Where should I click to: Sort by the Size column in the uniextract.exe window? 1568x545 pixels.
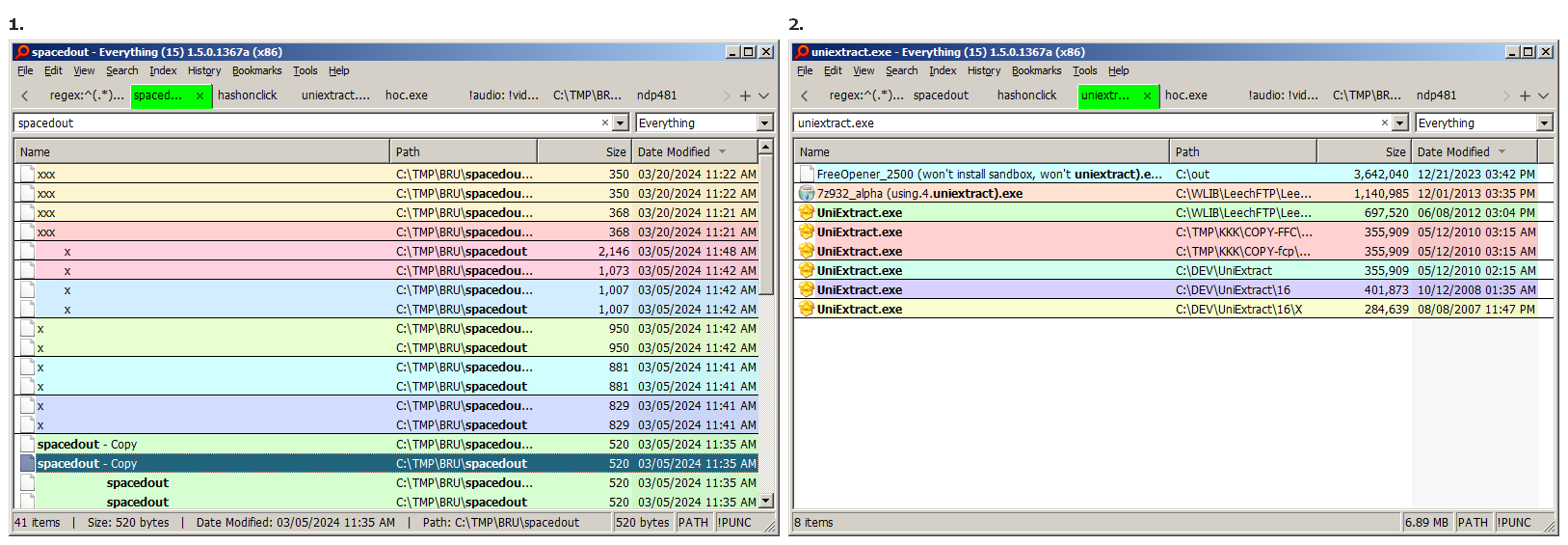[x=1364, y=151]
